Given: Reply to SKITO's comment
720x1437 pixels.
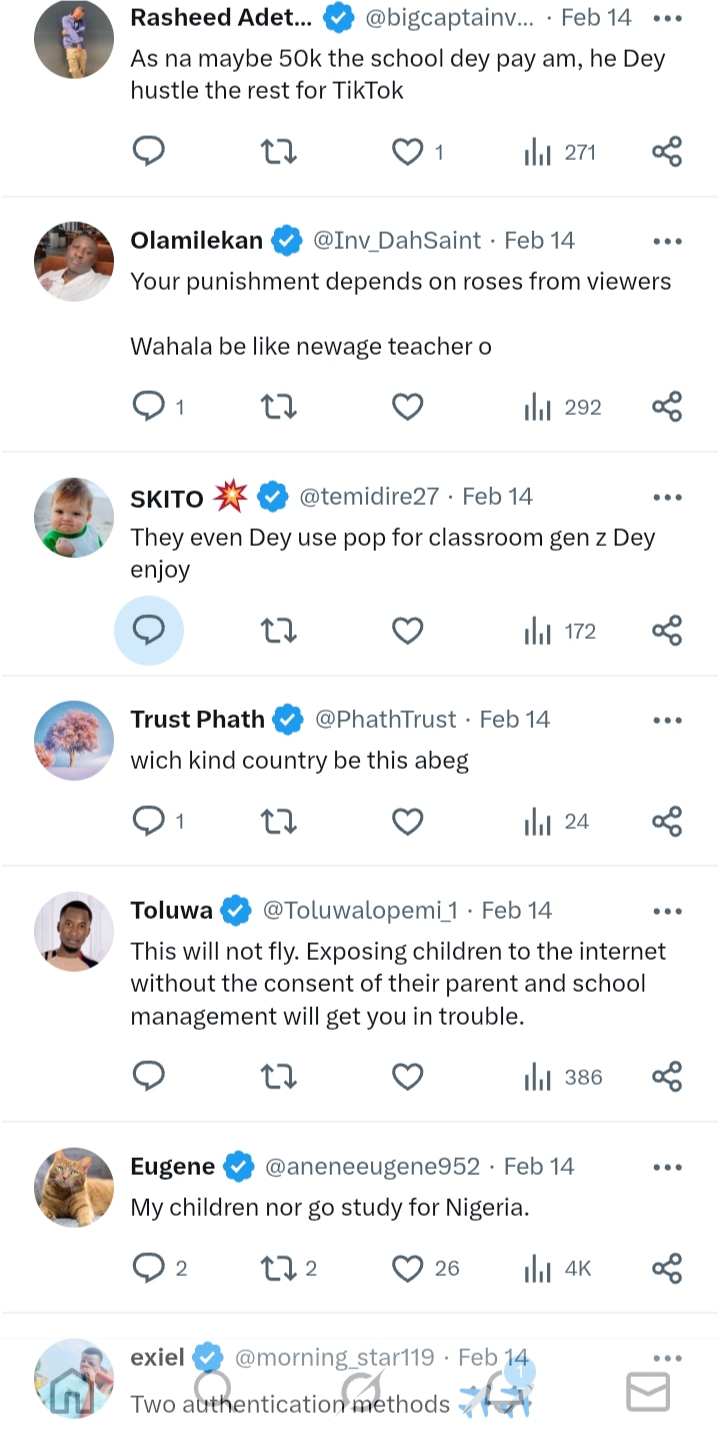Looking at the screenshot, I should [149, 631].
